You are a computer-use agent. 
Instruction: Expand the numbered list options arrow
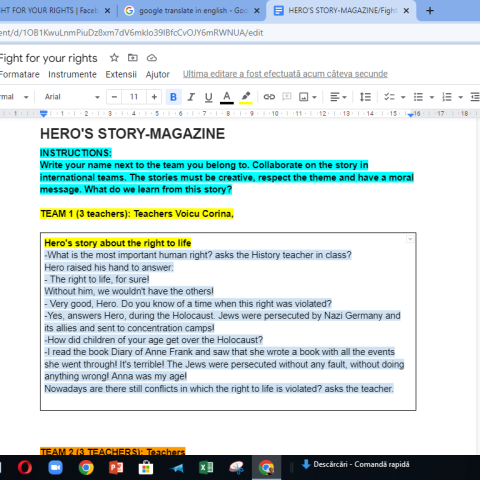(461, 97)
